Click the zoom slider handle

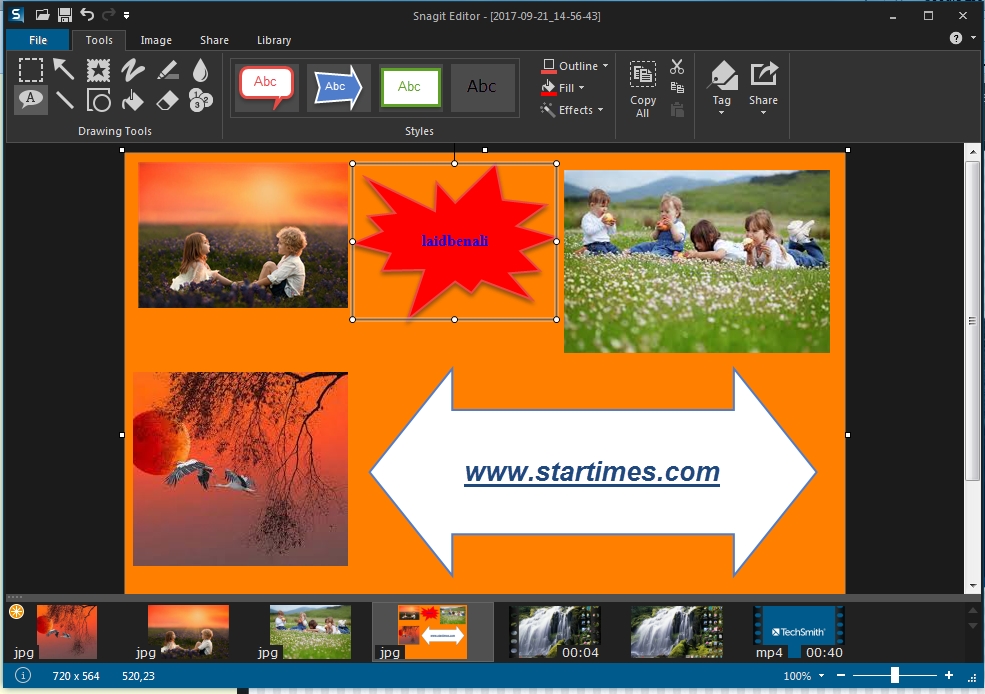(x=894, y=676)
